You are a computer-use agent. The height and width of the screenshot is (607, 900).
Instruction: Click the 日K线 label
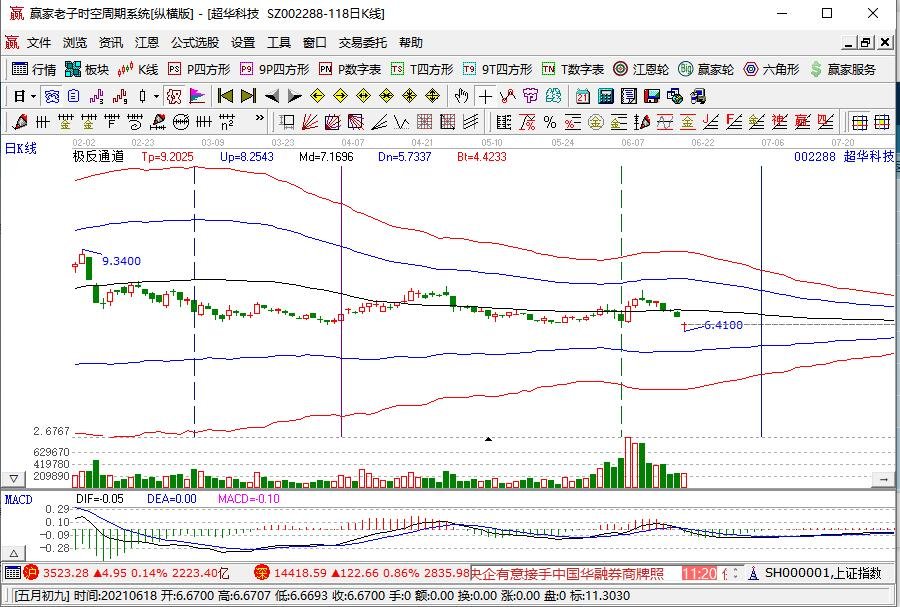pos(21,149)
